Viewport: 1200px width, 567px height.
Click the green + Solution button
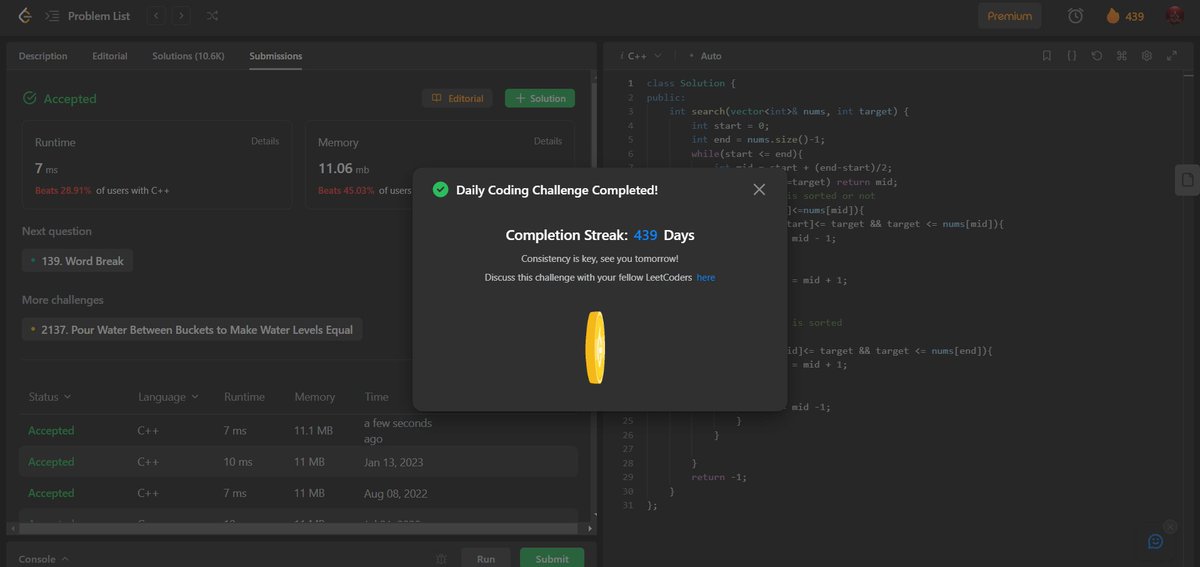coord(540,98)
